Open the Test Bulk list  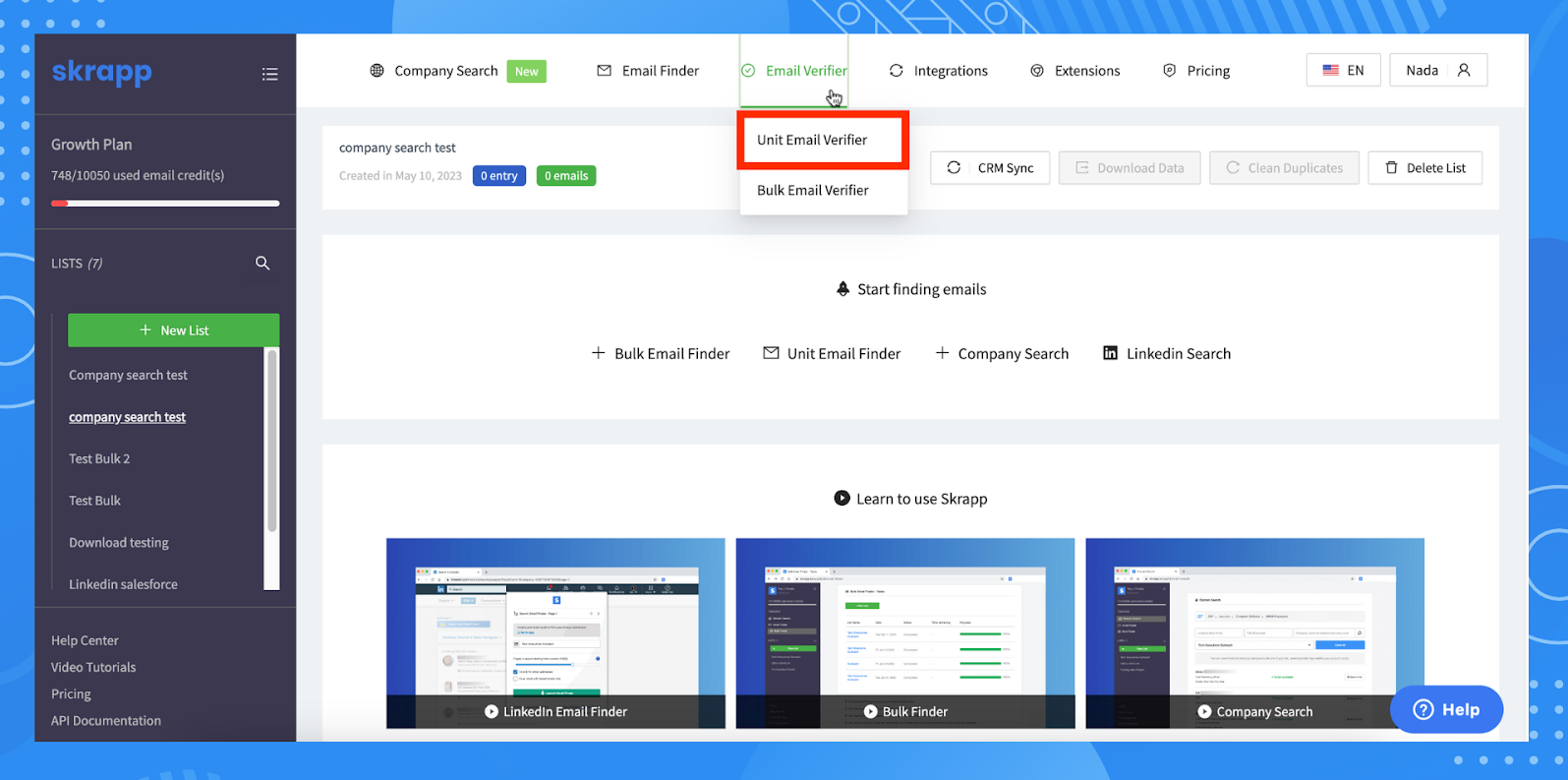click(x=94, y=501)
